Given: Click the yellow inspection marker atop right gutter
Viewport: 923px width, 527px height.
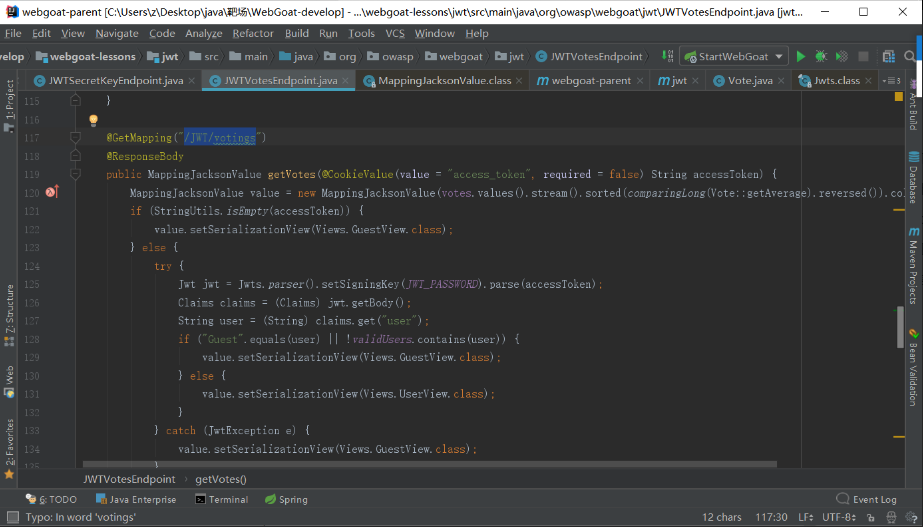Looking at the screenshot, I should (x=899, y=97).
